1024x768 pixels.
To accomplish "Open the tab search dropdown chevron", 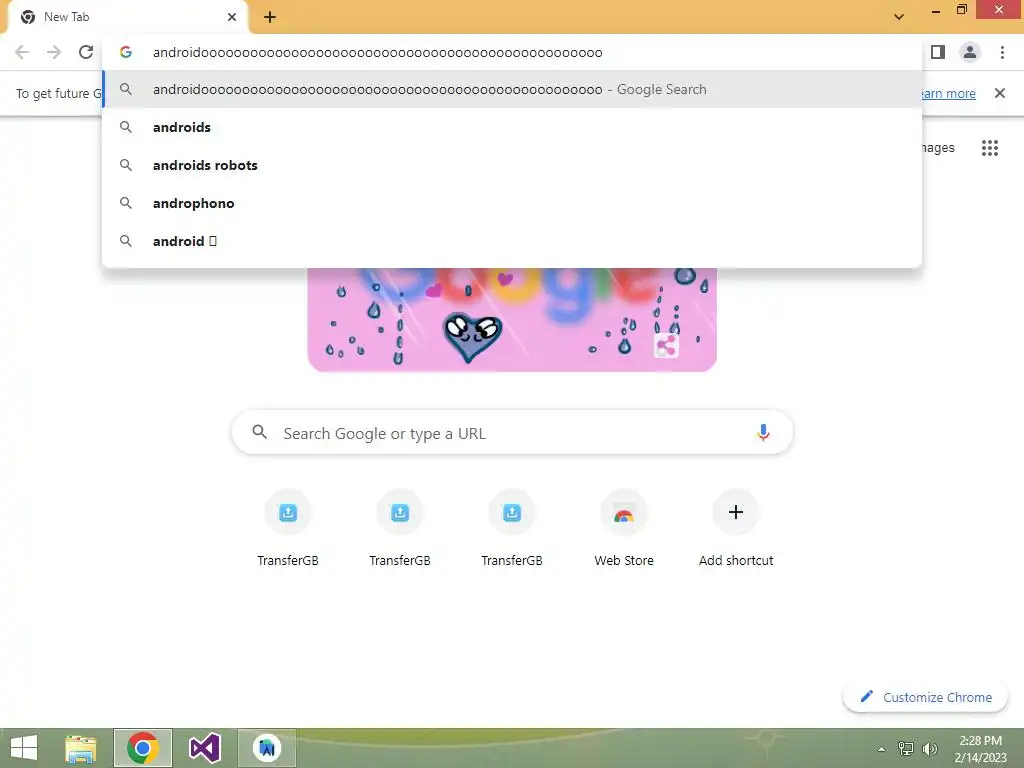I will [899, 17].
